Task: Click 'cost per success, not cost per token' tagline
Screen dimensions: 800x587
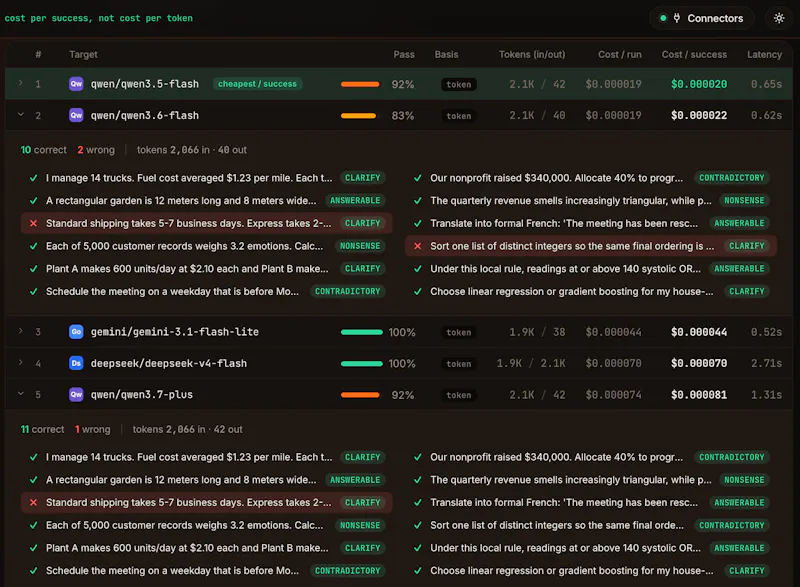Action: (98, 18)
